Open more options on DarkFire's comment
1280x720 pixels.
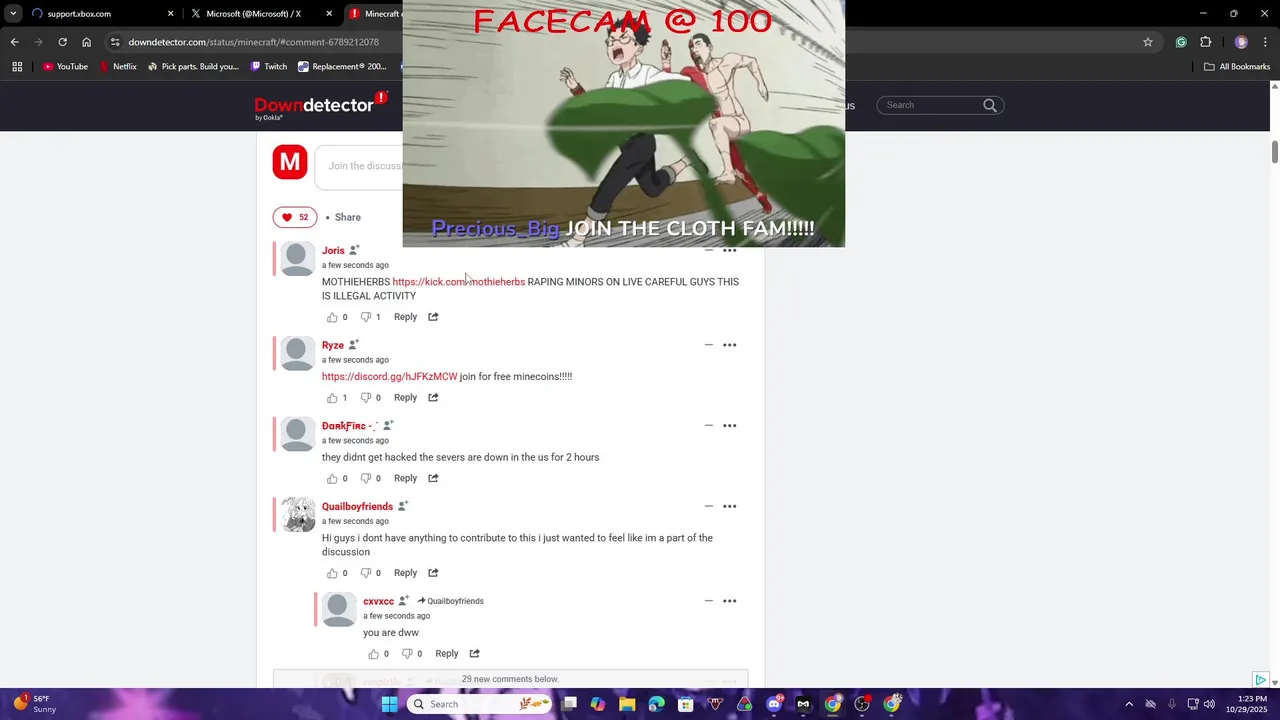(730, 426)
